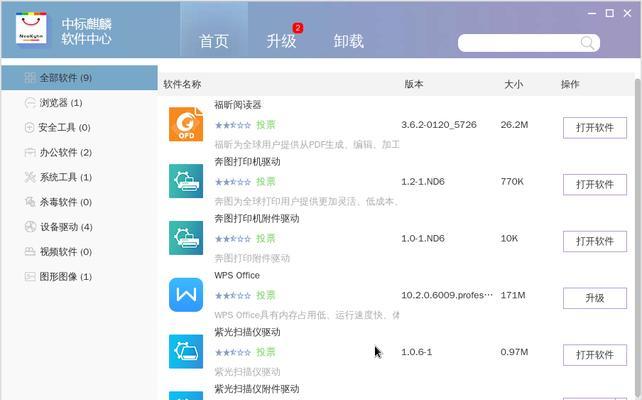This screenshot has width=642, height=400.
Task: Click the device driver category icon
Action: tap(30, 227)
